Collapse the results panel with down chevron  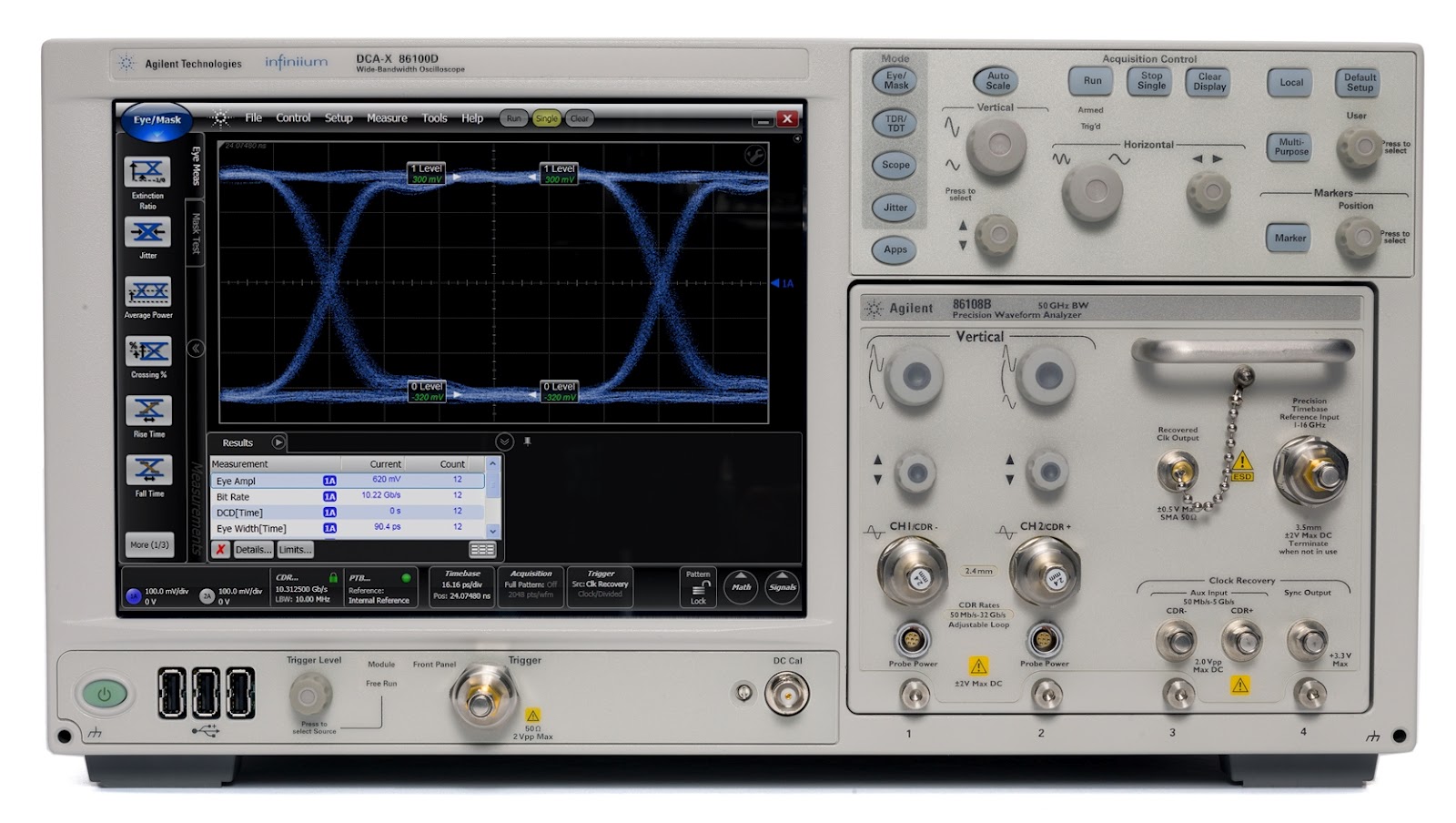point(504,442)
